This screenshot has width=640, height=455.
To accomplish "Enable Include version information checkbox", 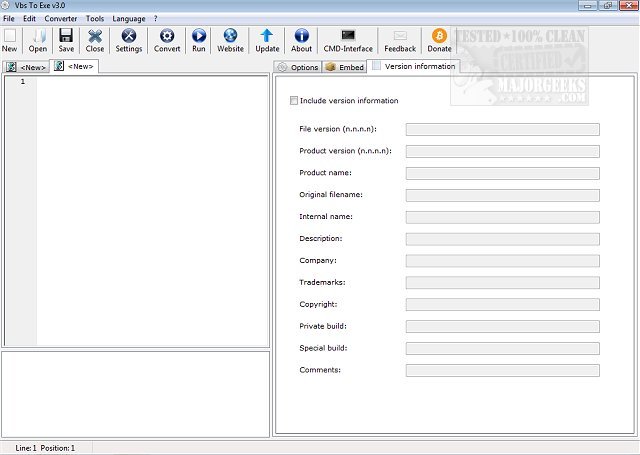I will [293, 100].
